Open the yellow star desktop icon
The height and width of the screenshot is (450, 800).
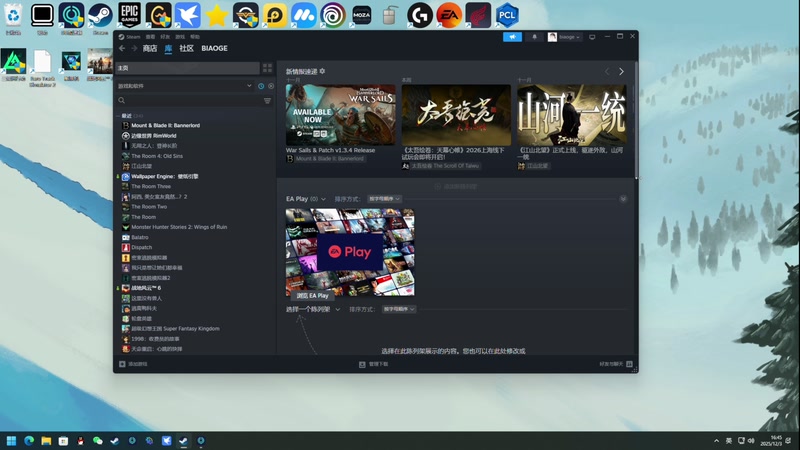point(216,15)
